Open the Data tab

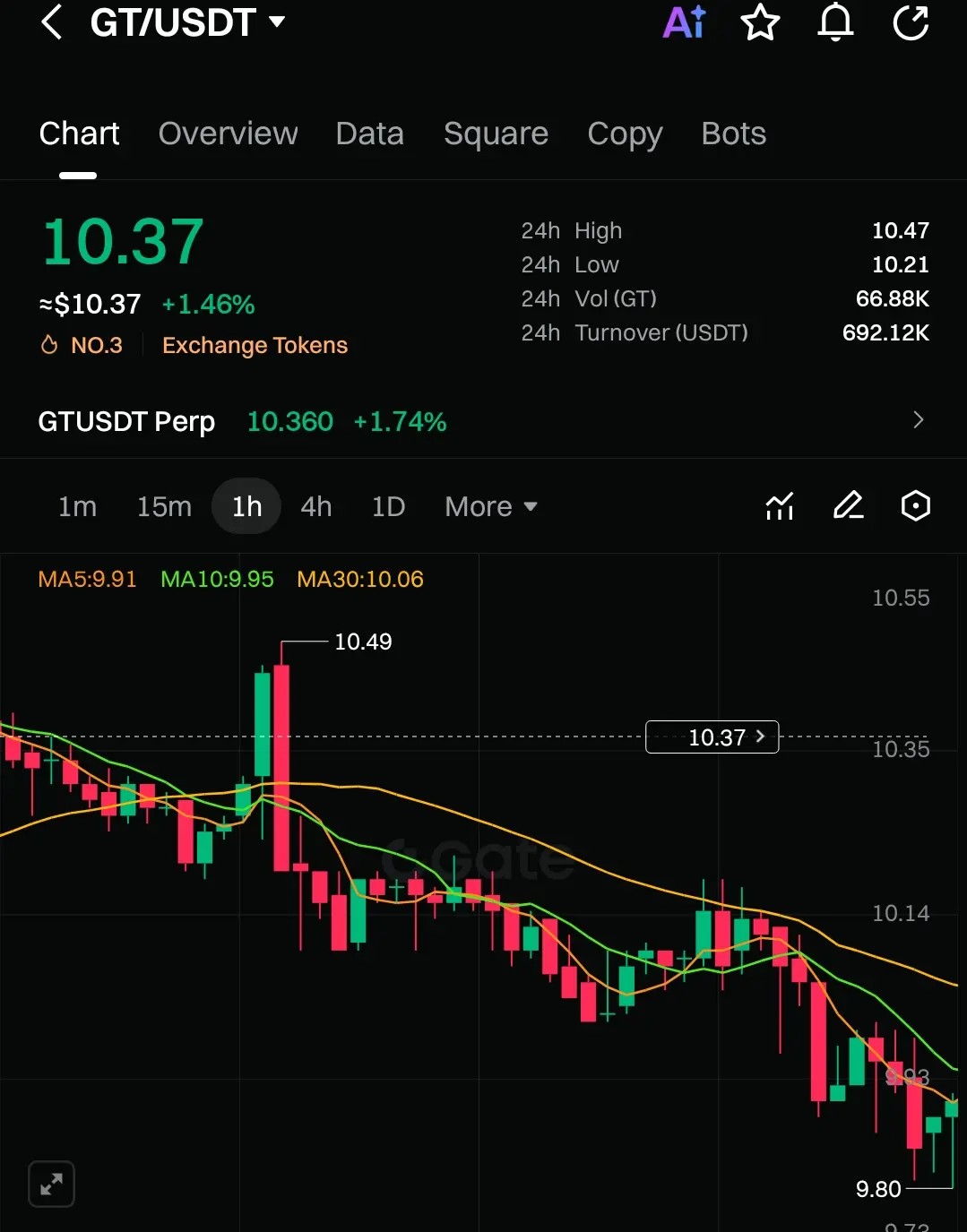[x=369, y=134]
